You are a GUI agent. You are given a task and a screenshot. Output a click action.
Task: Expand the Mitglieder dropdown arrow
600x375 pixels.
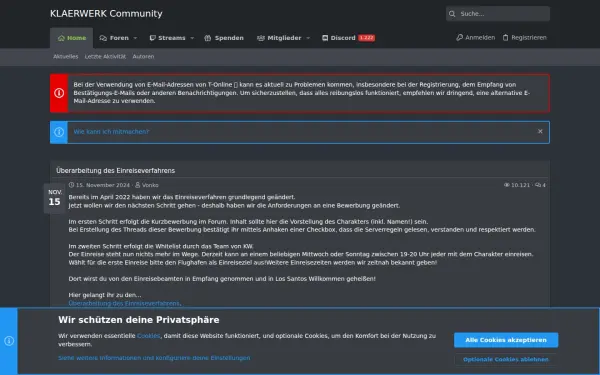tap(308, 38)
